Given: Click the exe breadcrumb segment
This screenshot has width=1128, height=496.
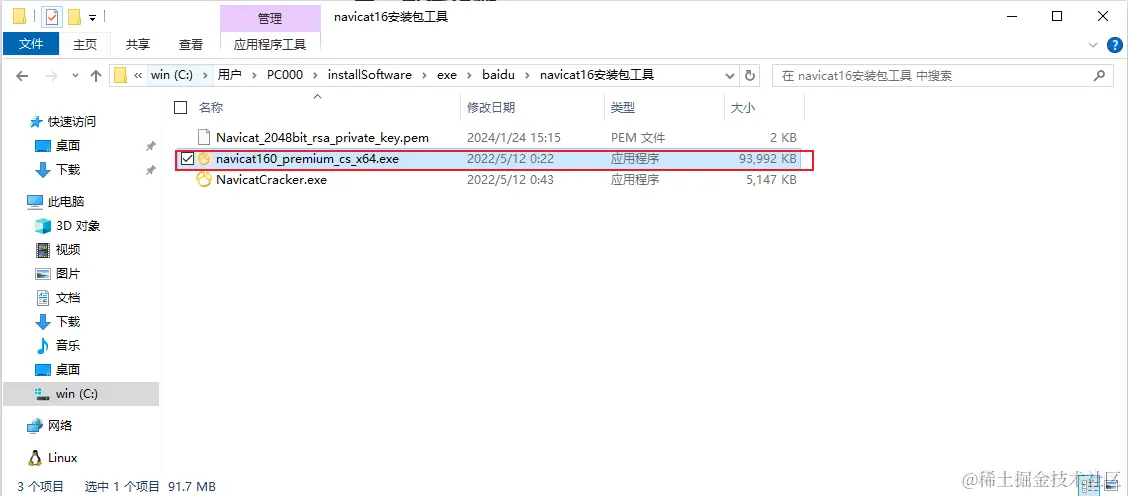Looking at the screenshot, I should [x=447, y=76].
